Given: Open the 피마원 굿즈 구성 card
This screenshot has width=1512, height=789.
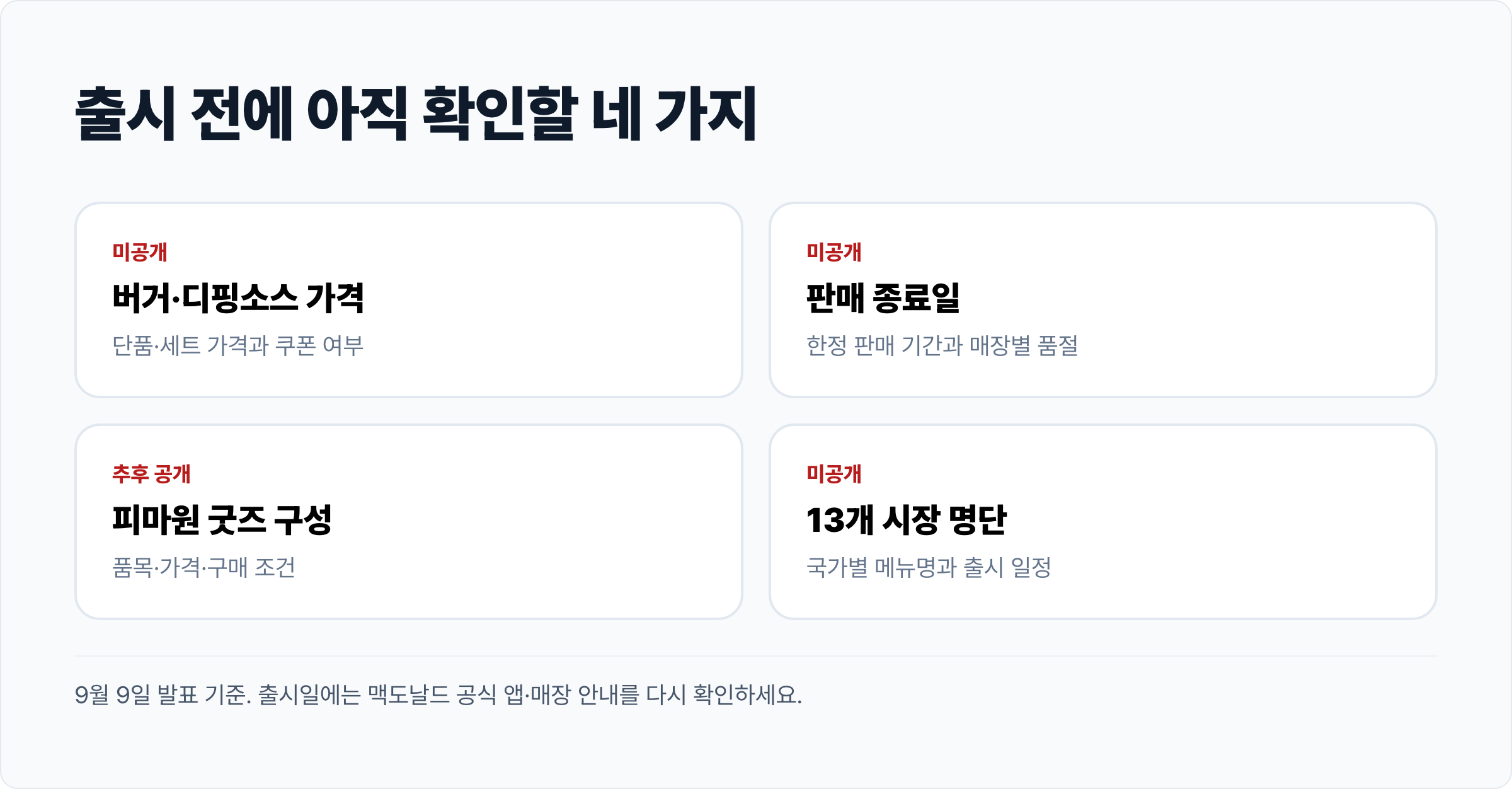Looking at the screenshot, I should 409,522.
